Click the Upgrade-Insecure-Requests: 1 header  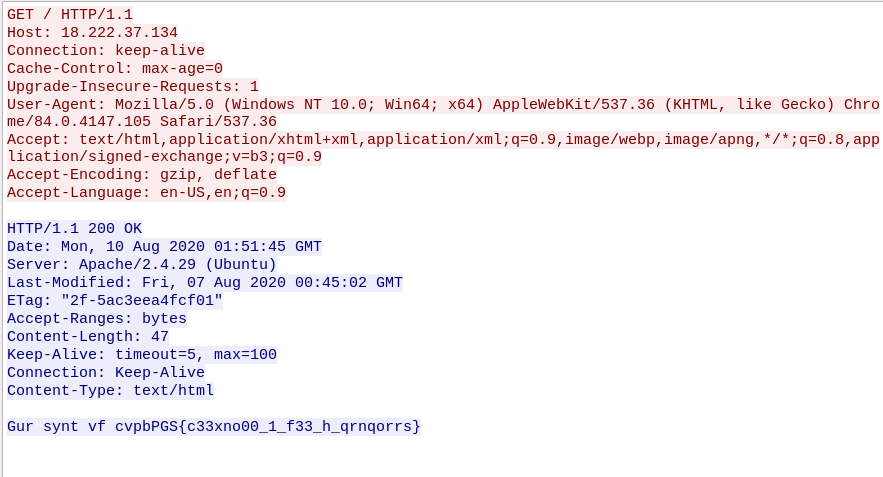coord(133,86)
